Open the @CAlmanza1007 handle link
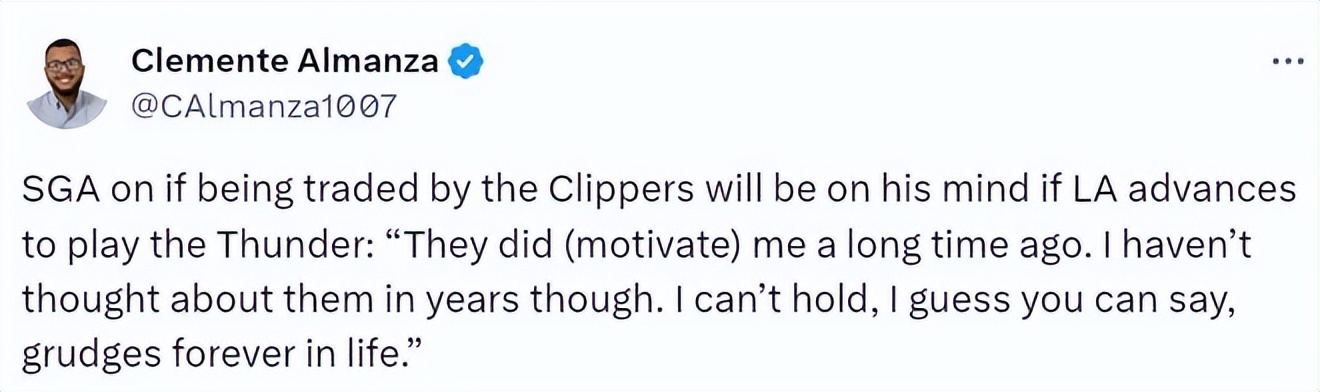The image size is (1320, 392). click(264, 106)
